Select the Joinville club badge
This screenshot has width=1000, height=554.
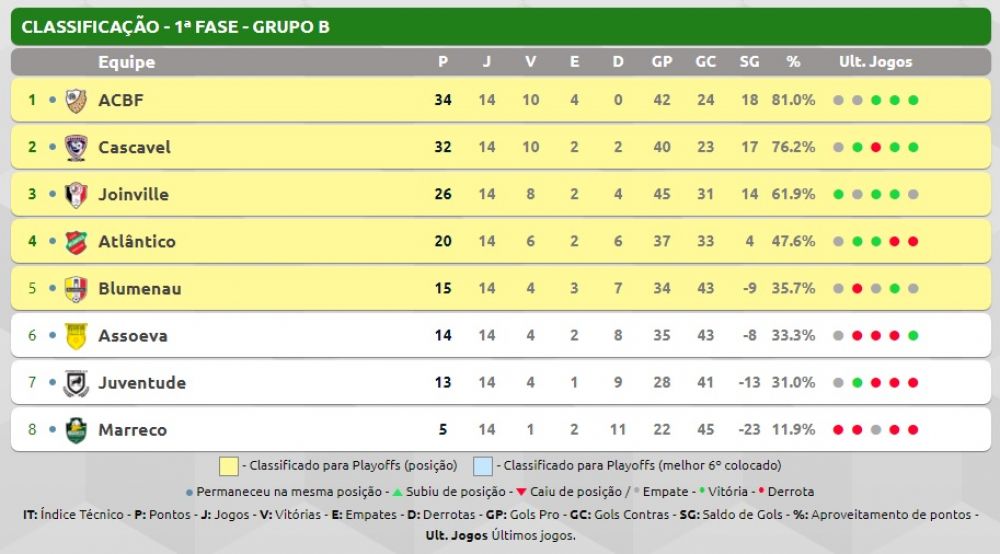pyautogui.click(x=76, y=194)
